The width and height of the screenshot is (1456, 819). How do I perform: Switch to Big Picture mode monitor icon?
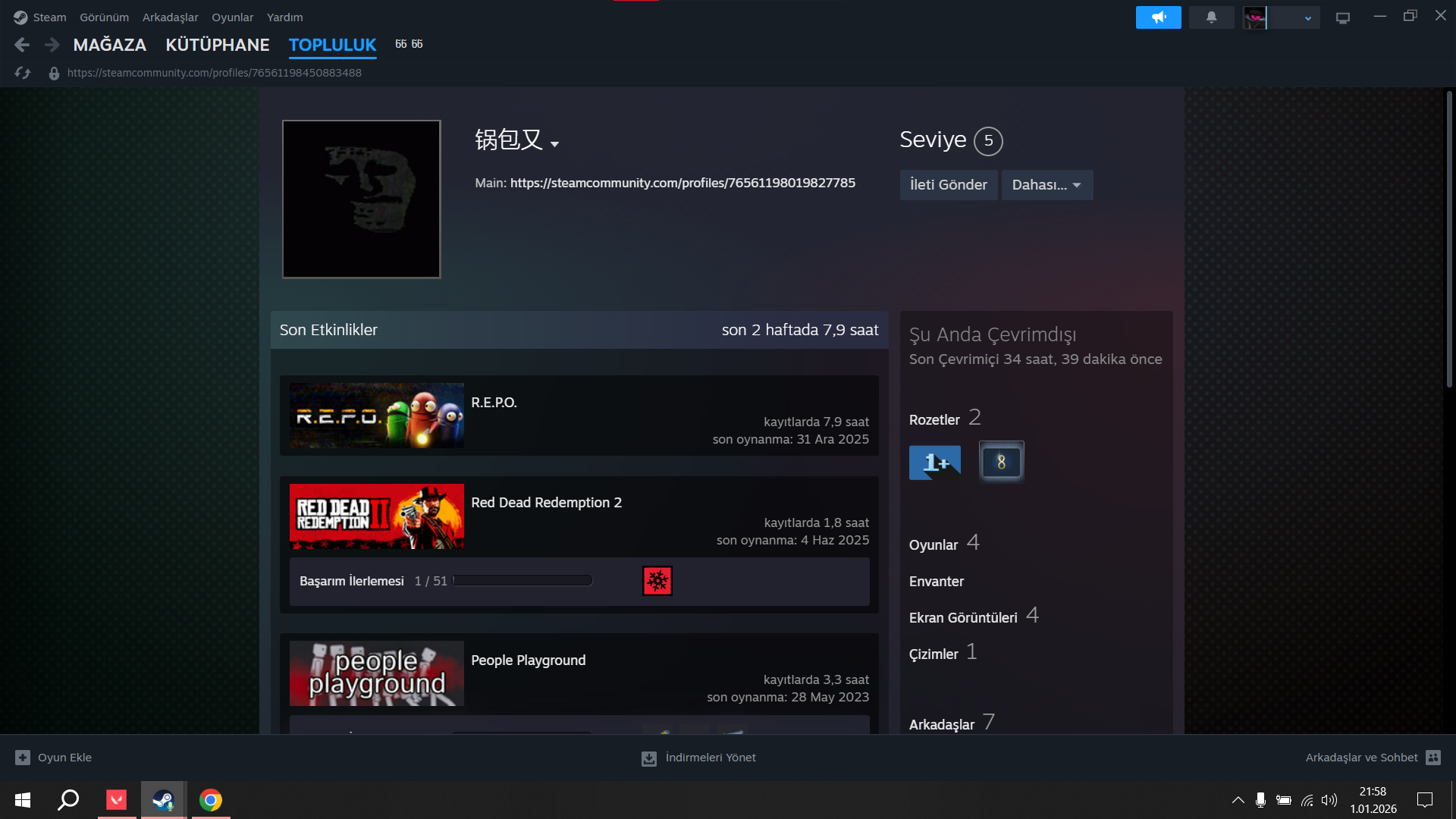point(1343,17)
